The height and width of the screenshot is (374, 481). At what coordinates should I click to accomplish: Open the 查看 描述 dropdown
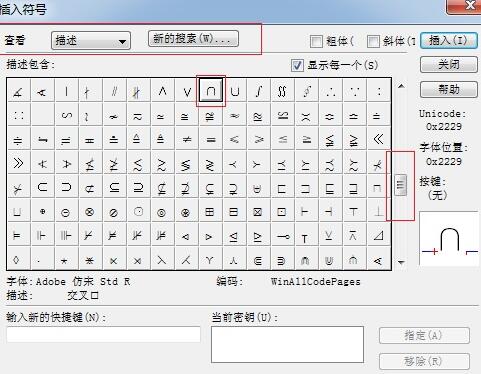tap(91, 41)
